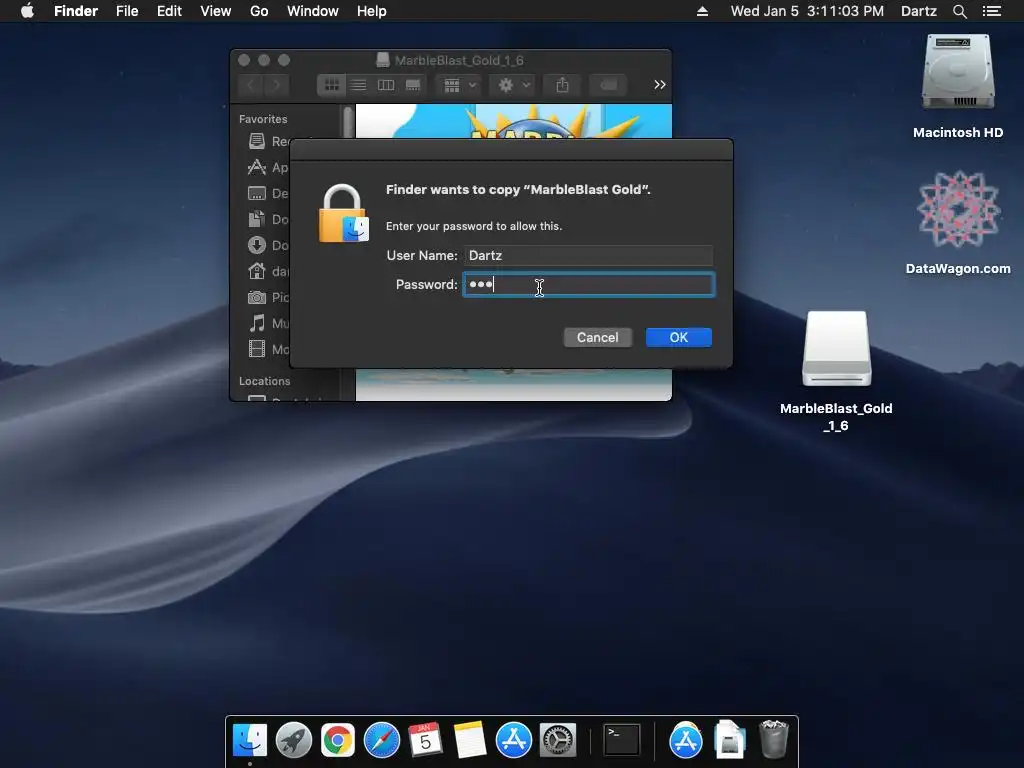Select the DataWagon.com desktop icon
Image resolution: width=1024 pixels, height=768 pixels.
pyautogui.click(x=957, y=209)
